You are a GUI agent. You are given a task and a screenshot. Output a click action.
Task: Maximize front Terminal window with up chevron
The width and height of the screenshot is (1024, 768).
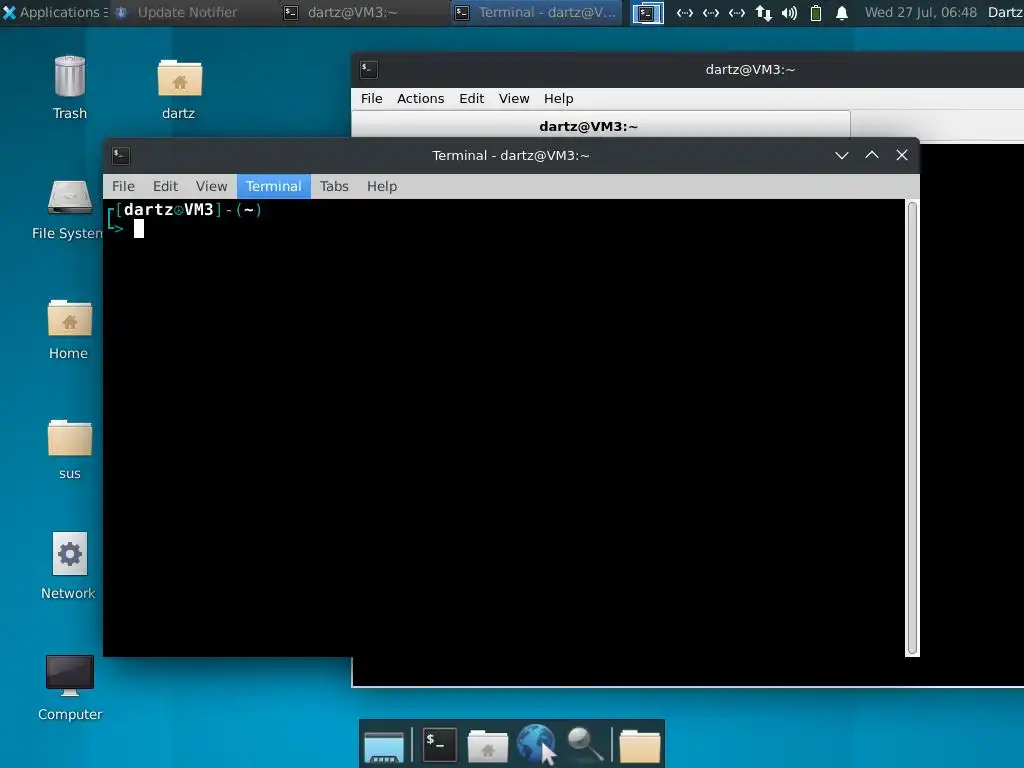[x=872, y=155]
